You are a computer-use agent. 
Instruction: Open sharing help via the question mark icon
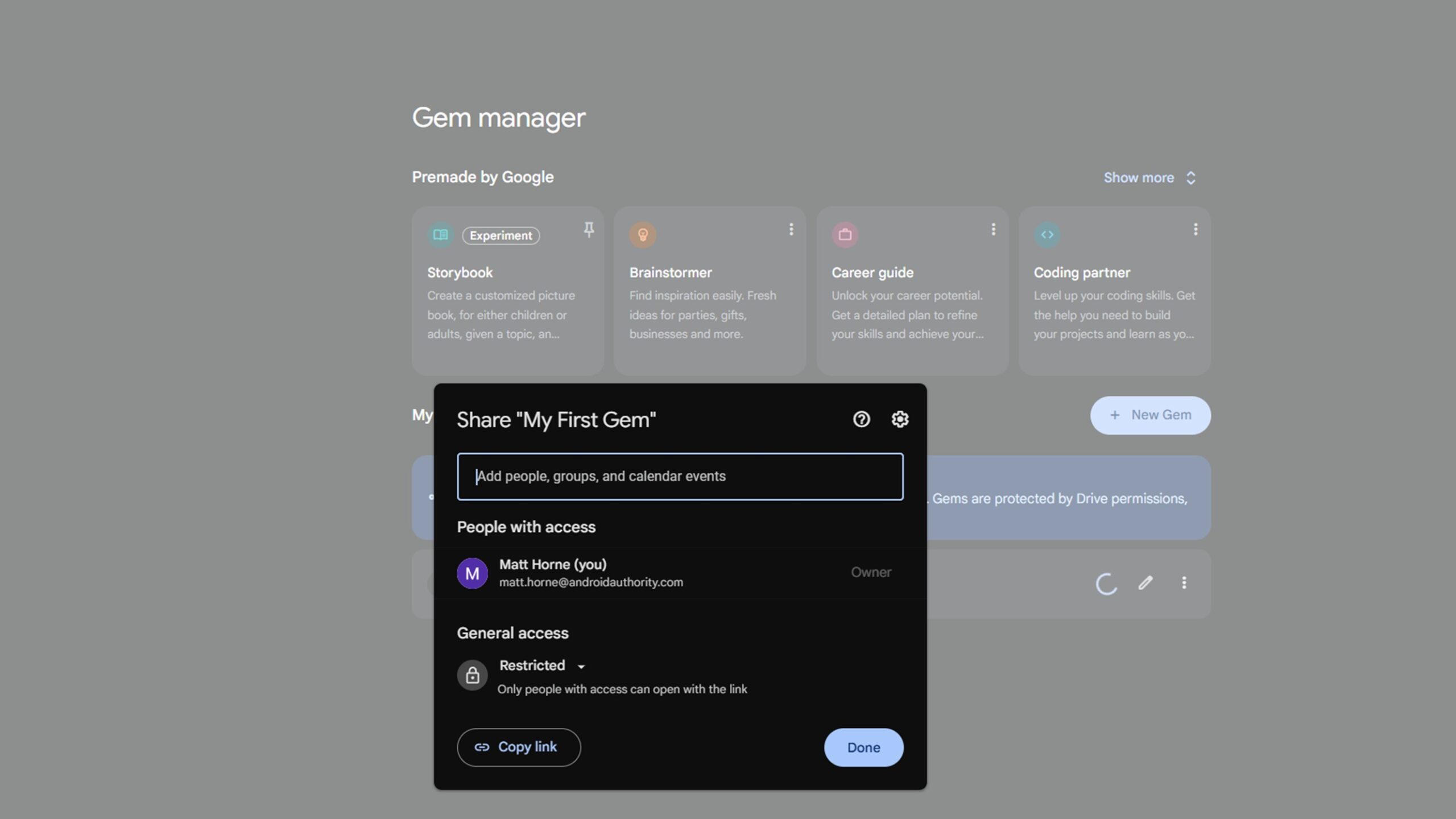pos(861,419)
